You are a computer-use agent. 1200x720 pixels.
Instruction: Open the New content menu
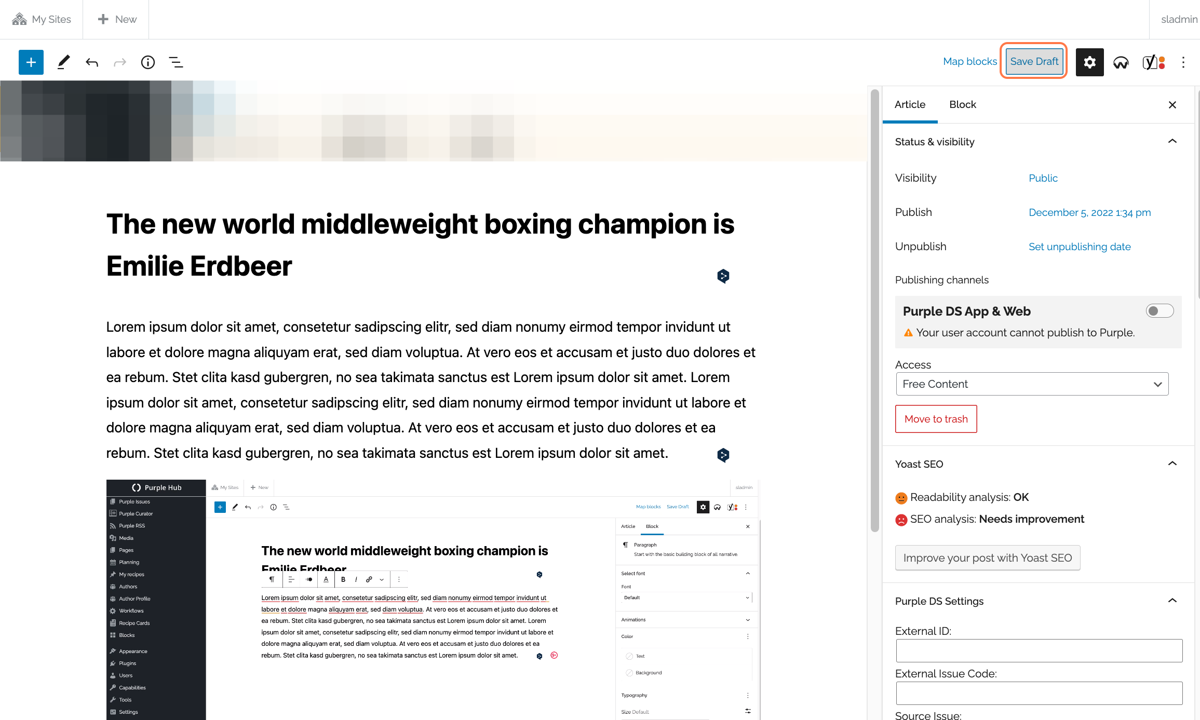click(x=117, y=19)
